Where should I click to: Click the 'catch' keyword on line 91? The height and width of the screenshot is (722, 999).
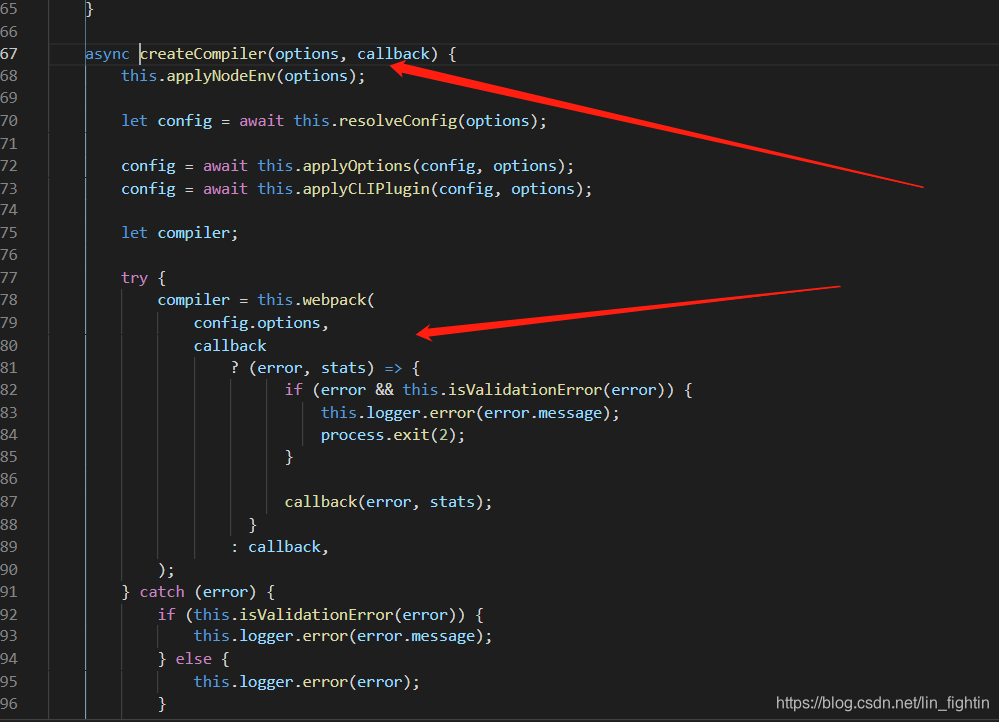(x=162, y=592)
